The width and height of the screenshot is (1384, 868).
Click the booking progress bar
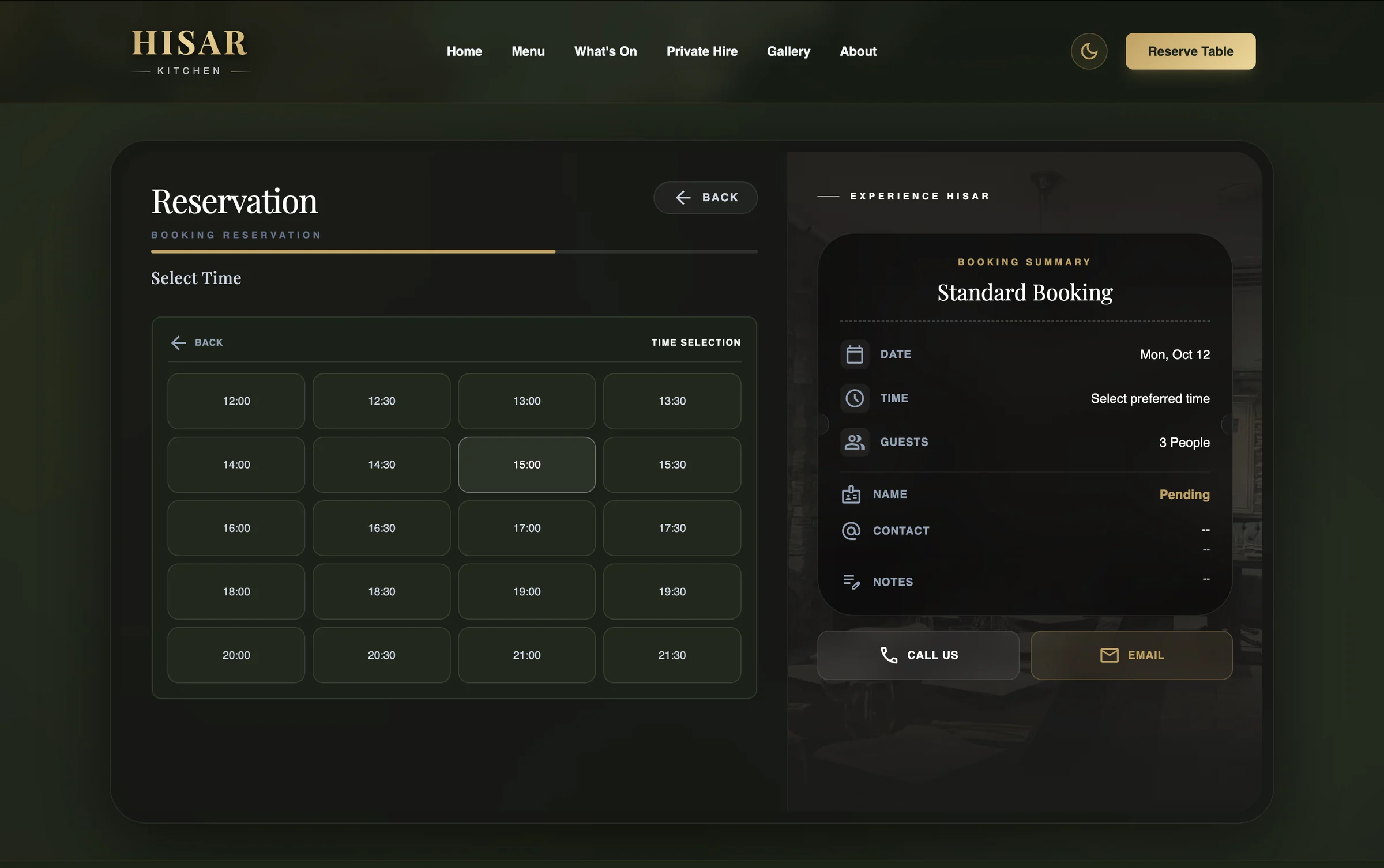click(454, 251)
